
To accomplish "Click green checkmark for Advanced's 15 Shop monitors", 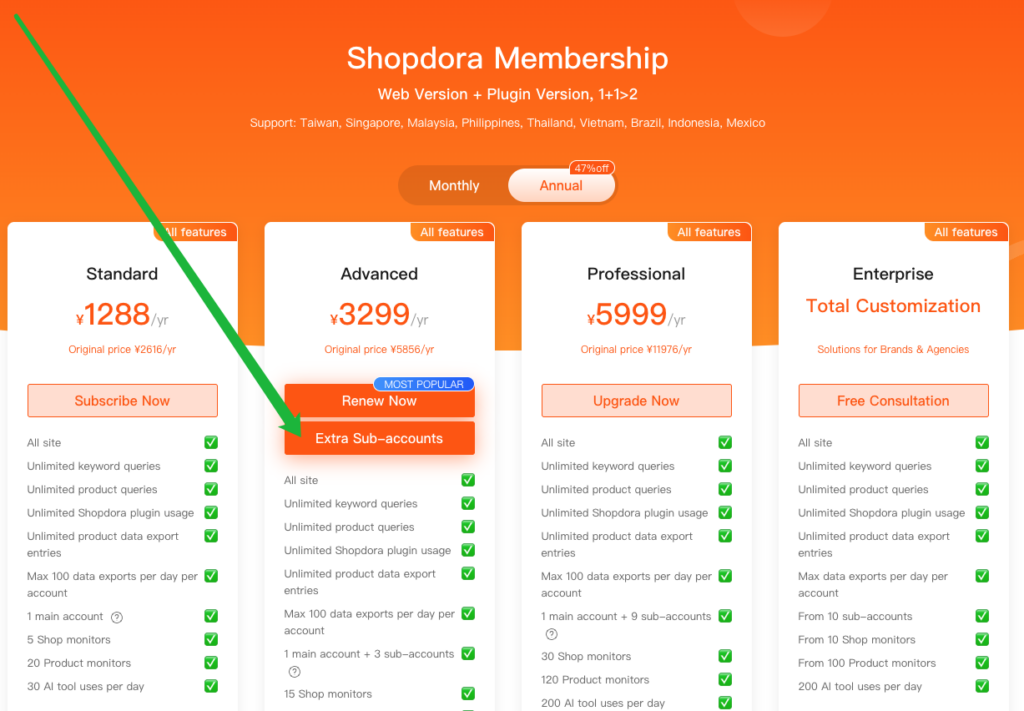I will (x=468, y=694).
